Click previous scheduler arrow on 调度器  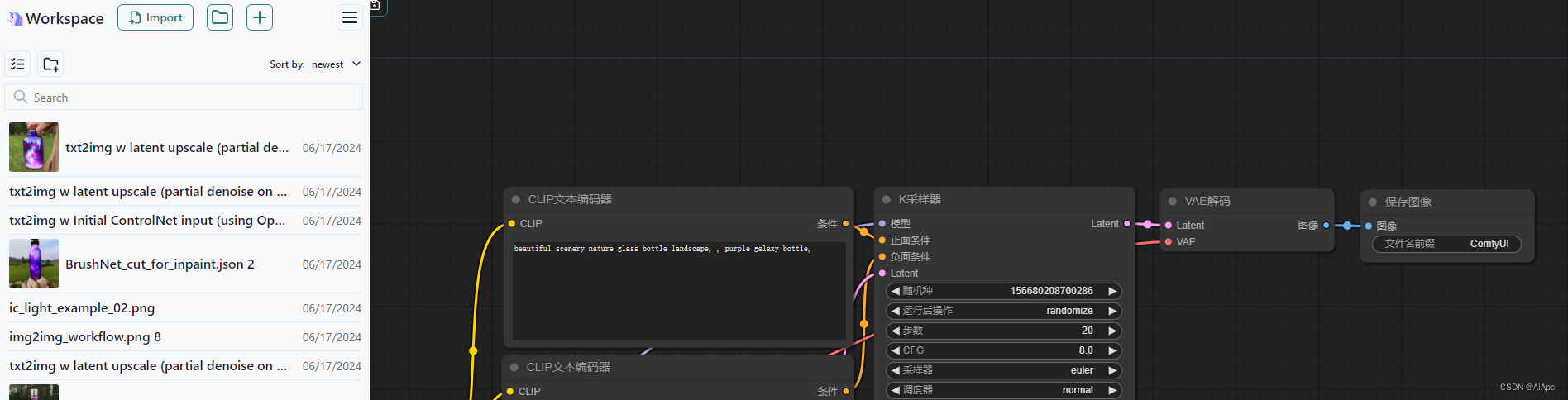click(x=895, y=390)
